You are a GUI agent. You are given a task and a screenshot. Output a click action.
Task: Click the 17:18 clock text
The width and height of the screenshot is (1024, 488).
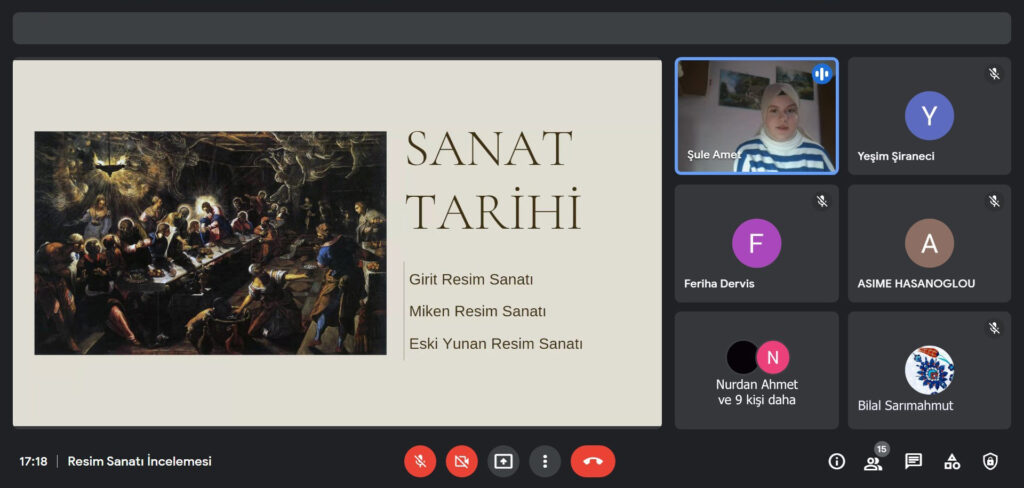(x=33, y=461)
